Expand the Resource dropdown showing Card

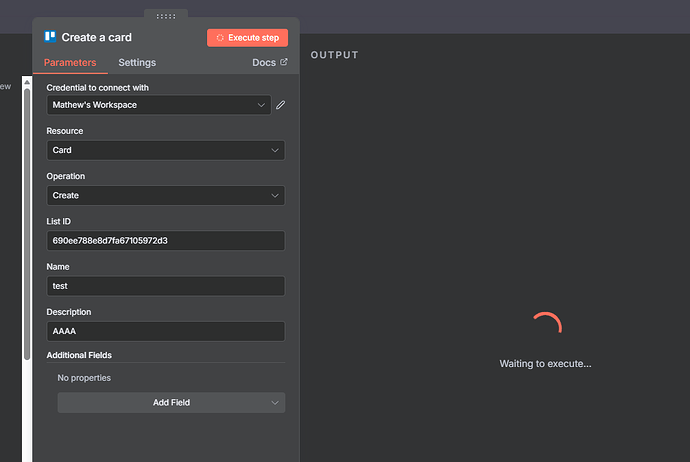(x=165, y=150)
